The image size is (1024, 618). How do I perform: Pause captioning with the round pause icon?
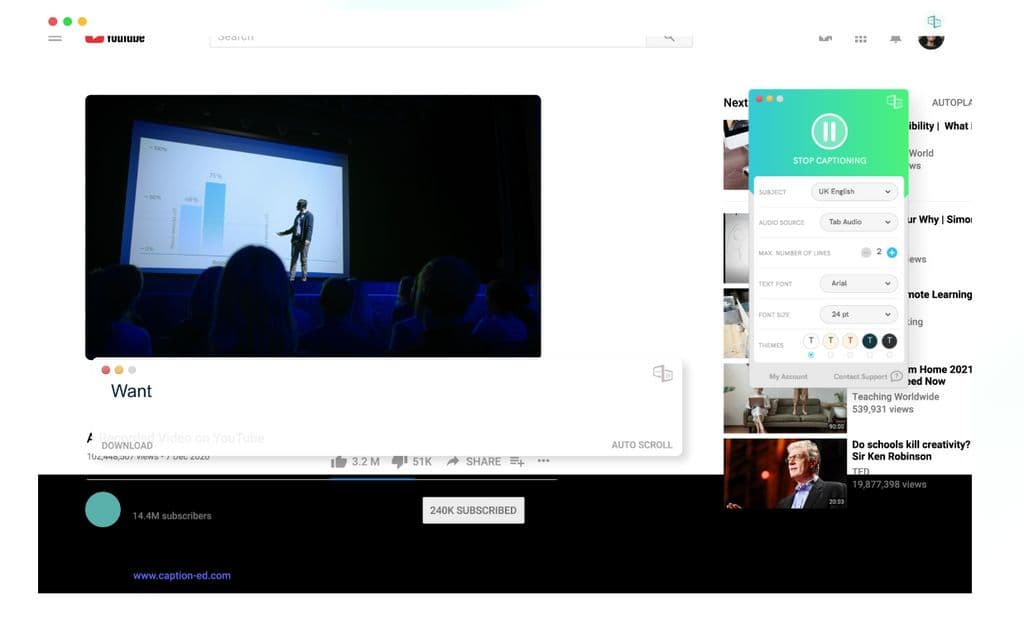(829, 131)
